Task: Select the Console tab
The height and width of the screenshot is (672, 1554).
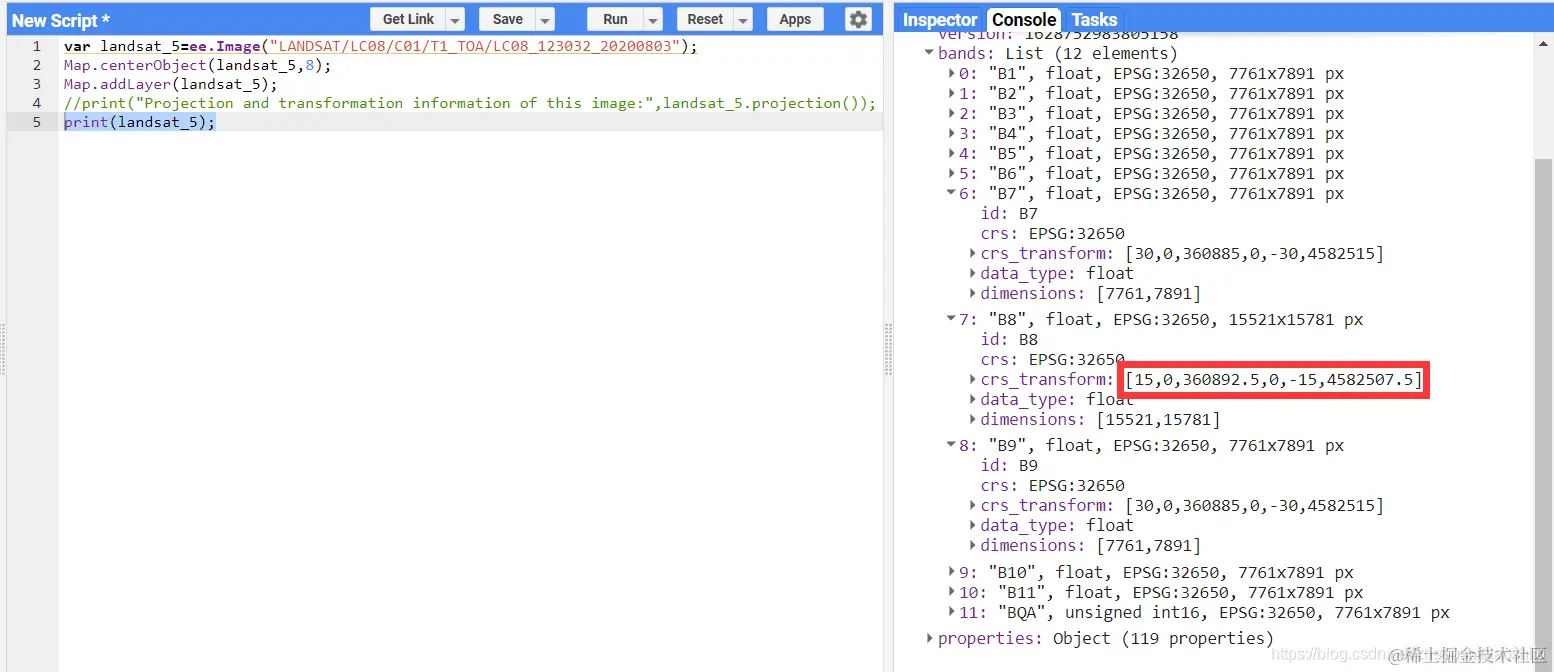Action: tap(1024, 20)
